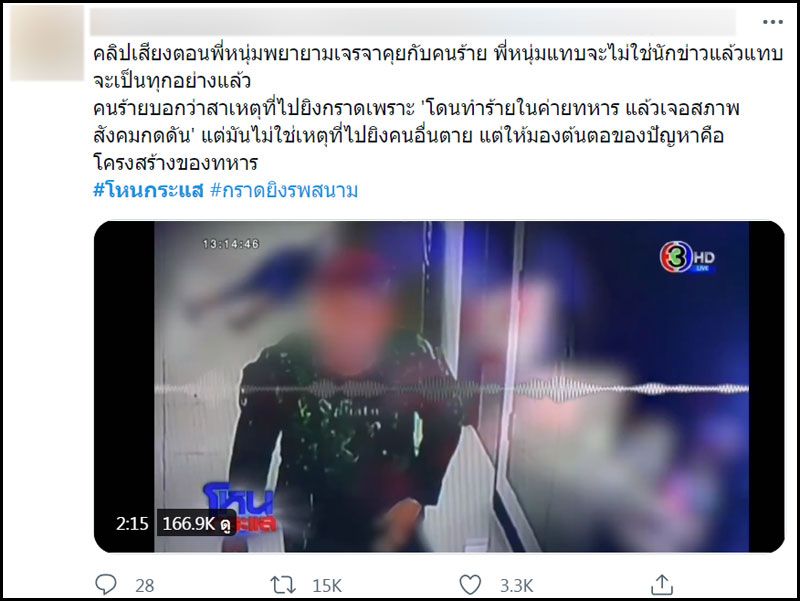Open the share upload arrow icon
Image resolution: width=800 pixels, height=601 pixels.
[662, 585]
